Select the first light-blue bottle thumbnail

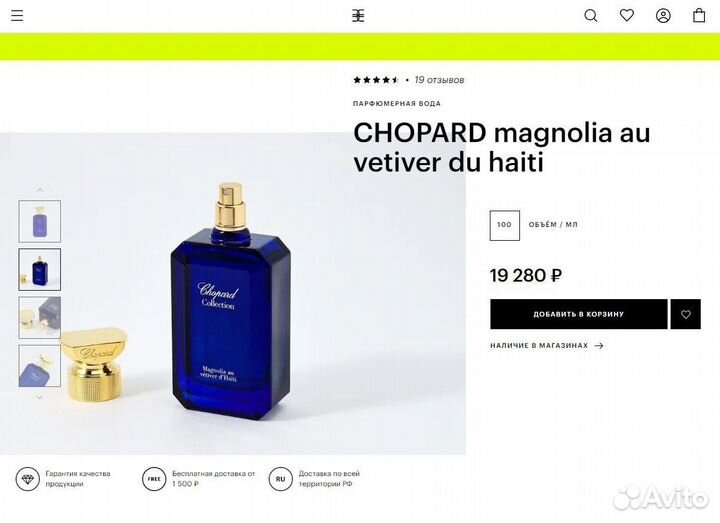tap(39, 221)
